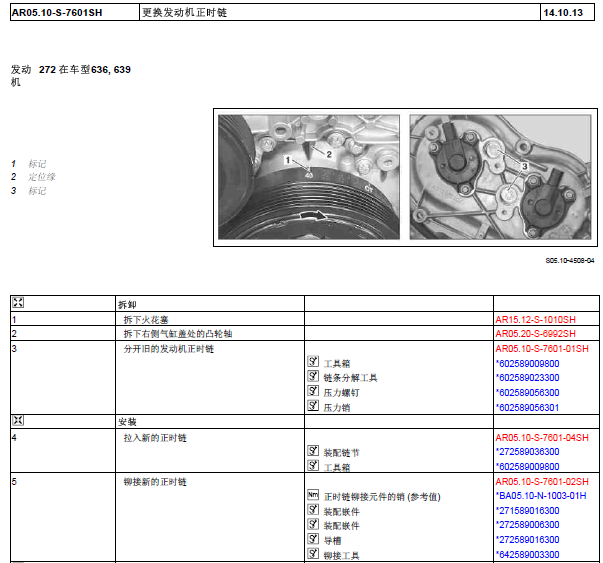
Task: Click the tool icon in the 272589006300 row
Action: [313, 524]
